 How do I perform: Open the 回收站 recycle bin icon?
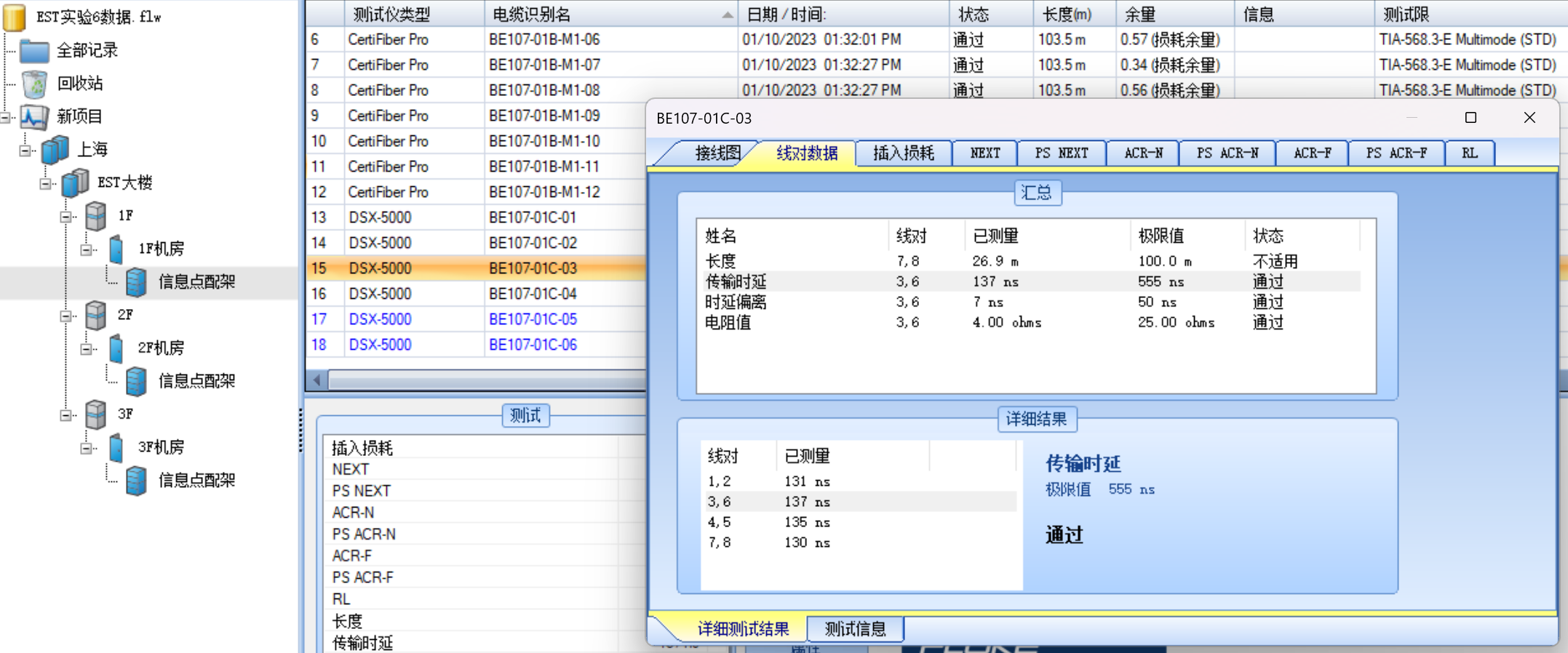(x=34, y=84)
